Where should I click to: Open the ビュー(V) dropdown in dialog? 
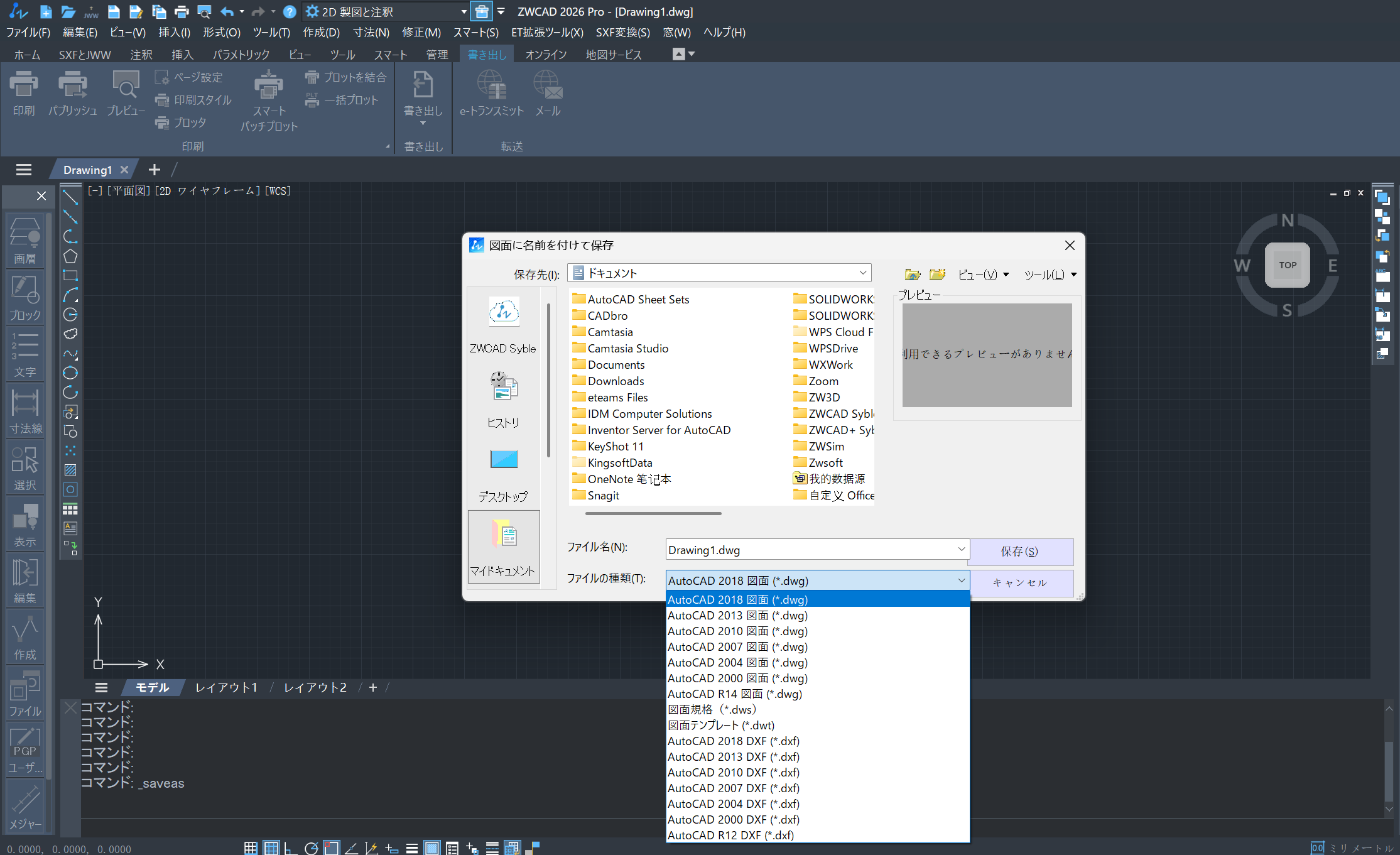coord(983,275)
